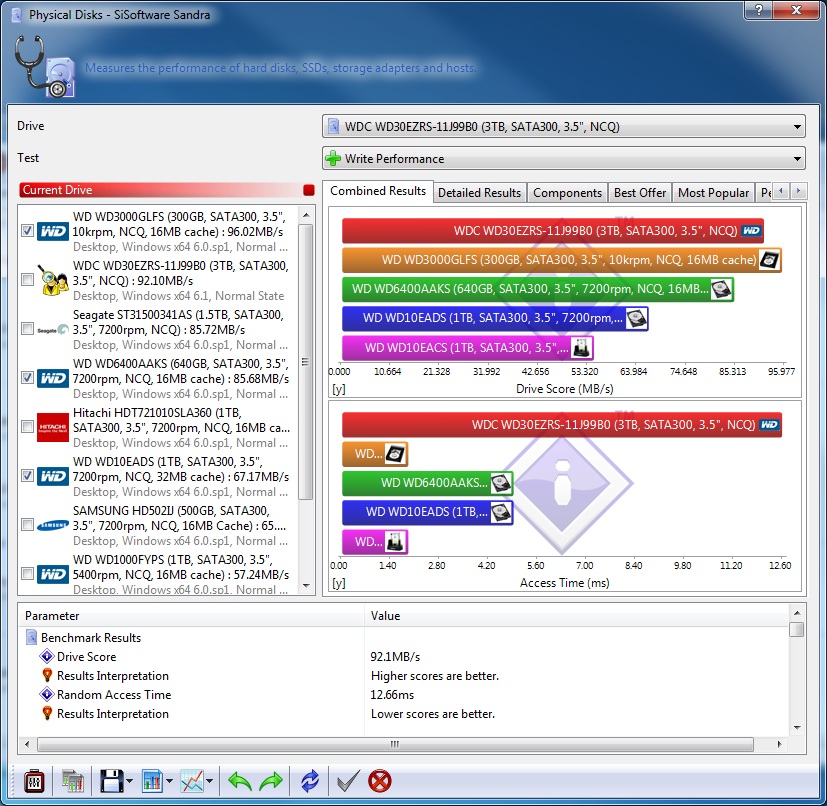Uncheck the WD WD3000GLFS reference drive checkbox
Image resolution: width=827 pixels, height=806 pixels.
[27, 231]
